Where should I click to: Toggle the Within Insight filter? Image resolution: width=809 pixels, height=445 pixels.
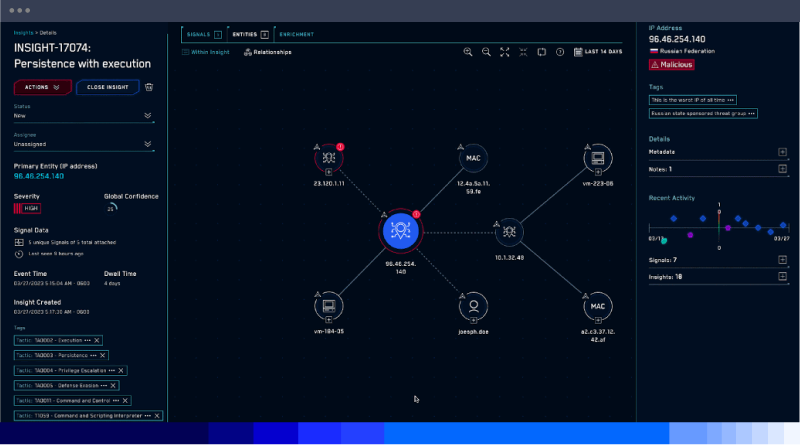click(206, 52)
